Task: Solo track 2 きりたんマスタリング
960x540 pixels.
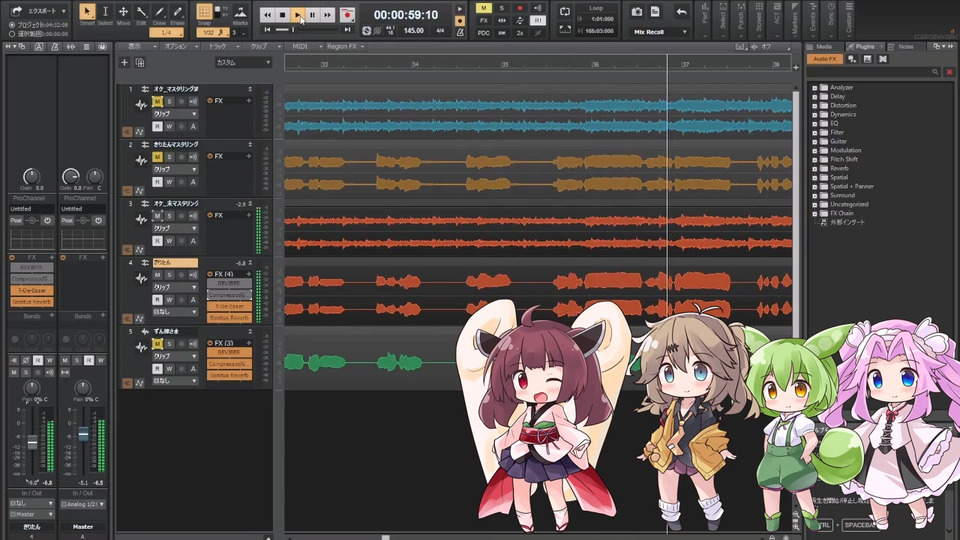Action: click(170, 157)
